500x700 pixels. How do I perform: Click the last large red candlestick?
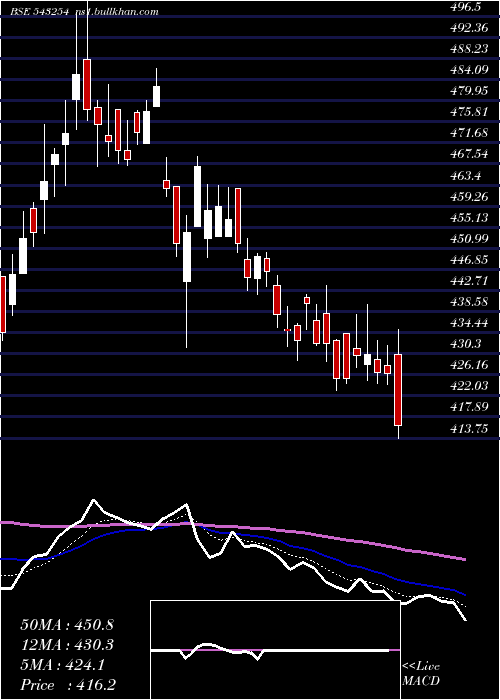pyautogui.click(x=398, y=390)
